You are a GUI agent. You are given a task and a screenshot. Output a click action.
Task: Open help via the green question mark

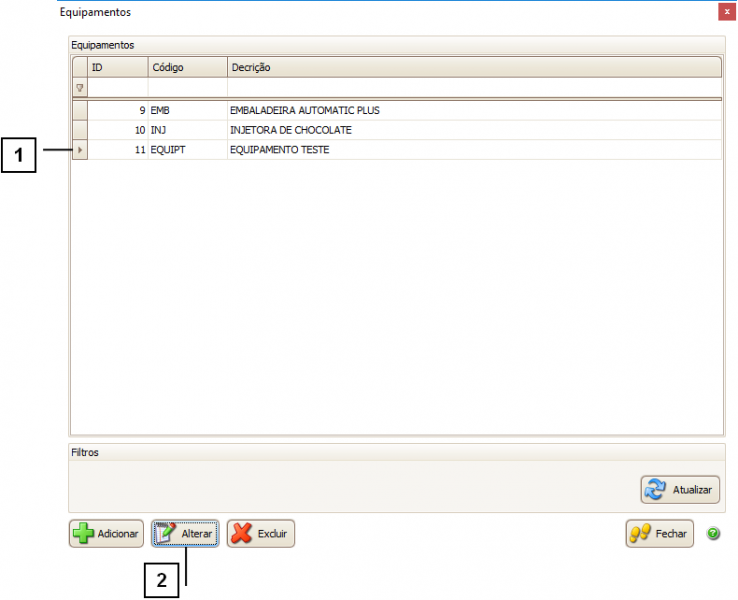click(x=713, y=534)
